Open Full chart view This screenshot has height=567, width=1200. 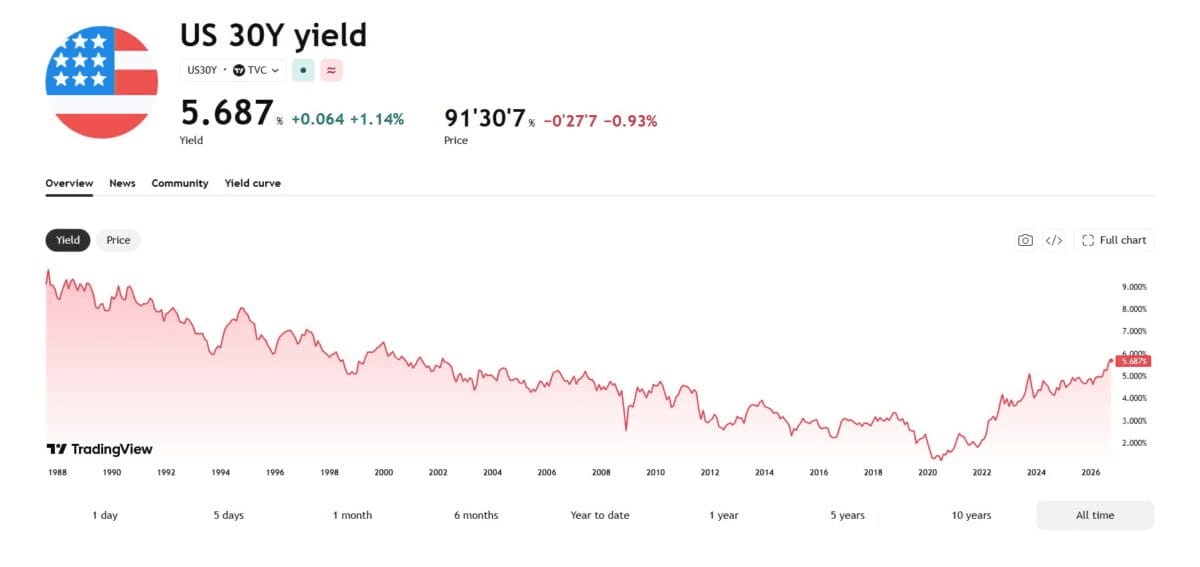(x=1114, y=240)
